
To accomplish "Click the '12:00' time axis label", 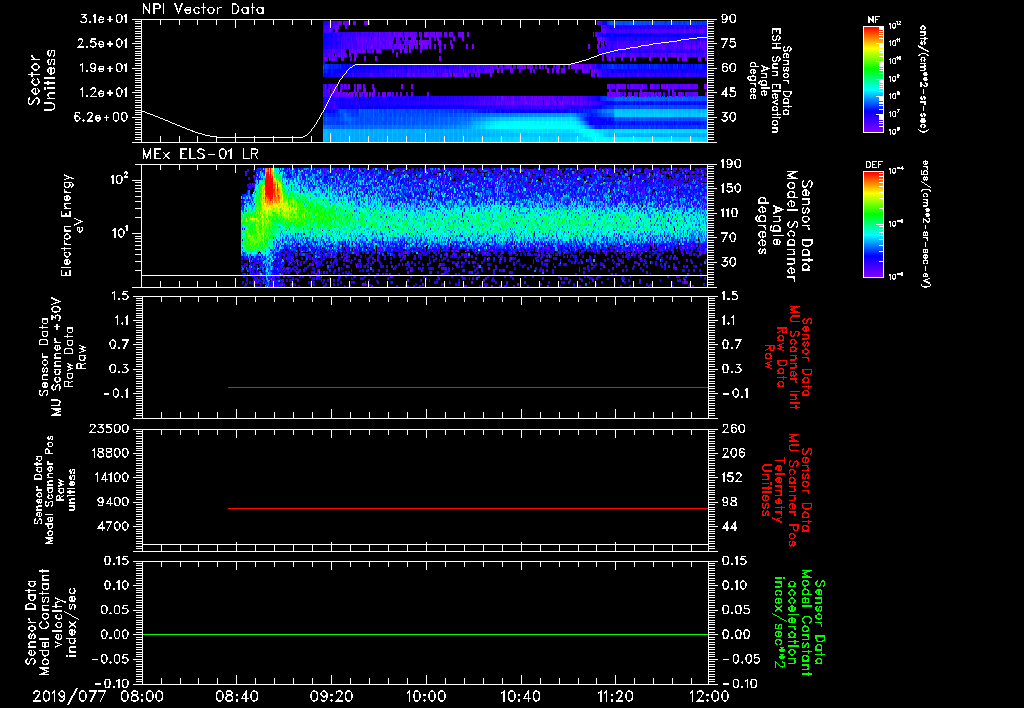I will click(x=709, y=696).
